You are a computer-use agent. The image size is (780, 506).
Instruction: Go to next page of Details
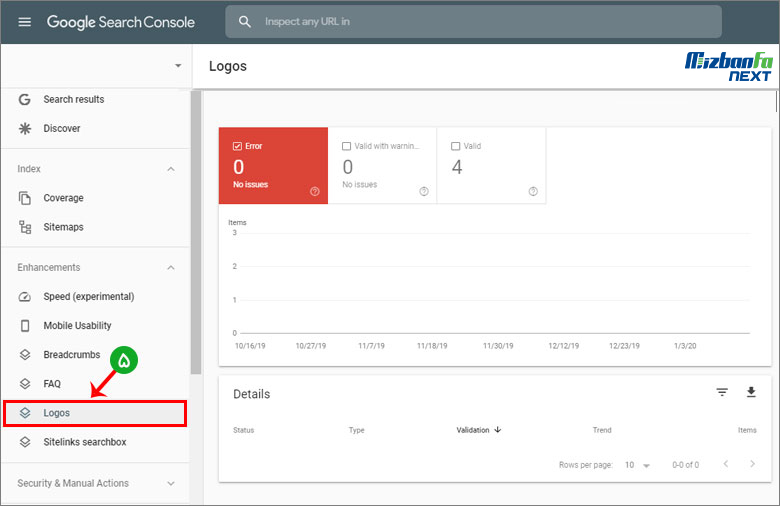click(x=752, y=464)
